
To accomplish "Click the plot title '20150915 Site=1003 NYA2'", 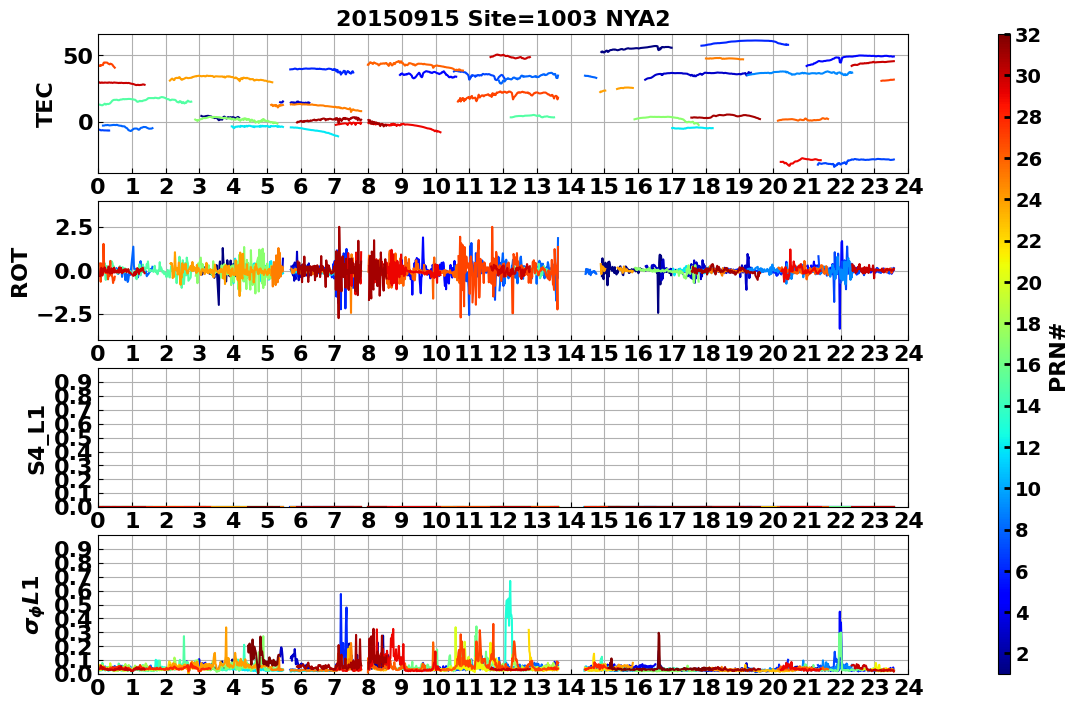I will click(503, 19).
